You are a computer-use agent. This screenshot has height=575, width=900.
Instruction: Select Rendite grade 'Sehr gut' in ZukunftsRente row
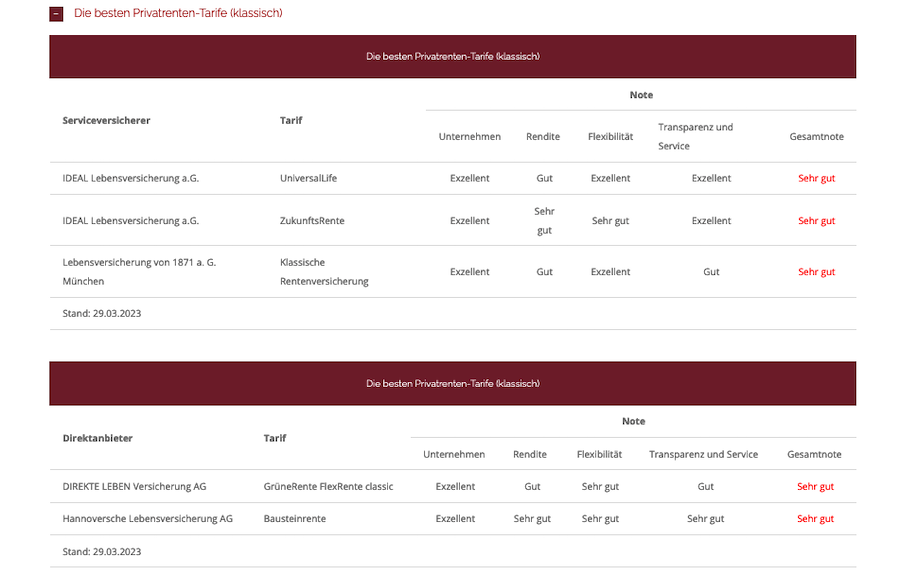[544, 221]
